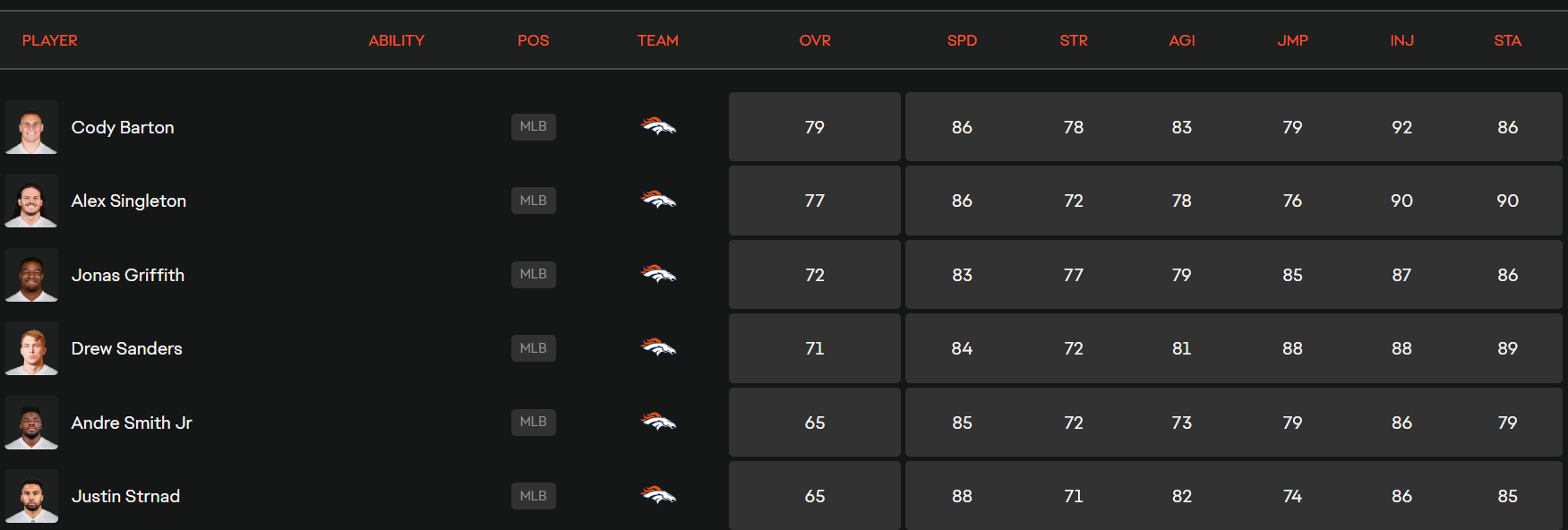This screenshot has height=530, width=1568.
Task: Select the Broncos team icon for Jonas Griffith
Action: click(x=658, y=274)
